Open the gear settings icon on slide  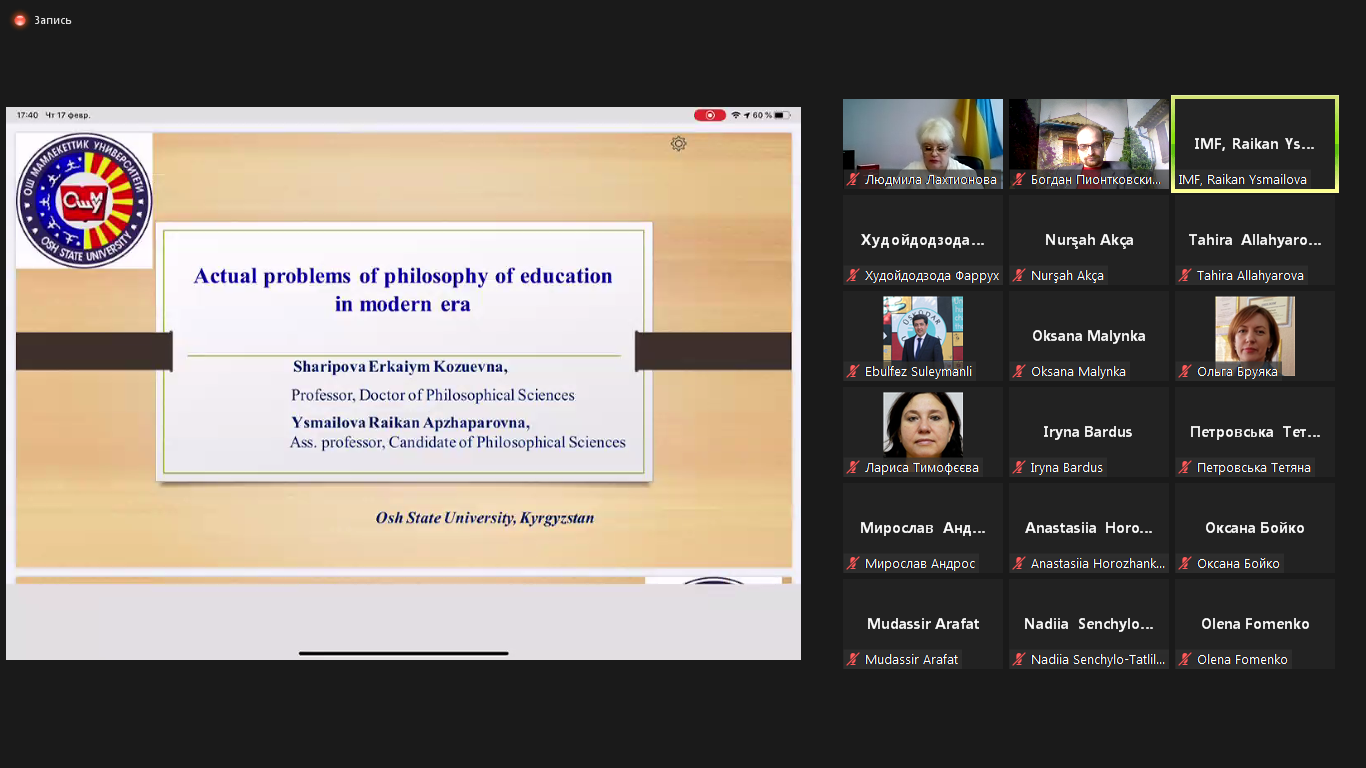(x=678, y=144)
